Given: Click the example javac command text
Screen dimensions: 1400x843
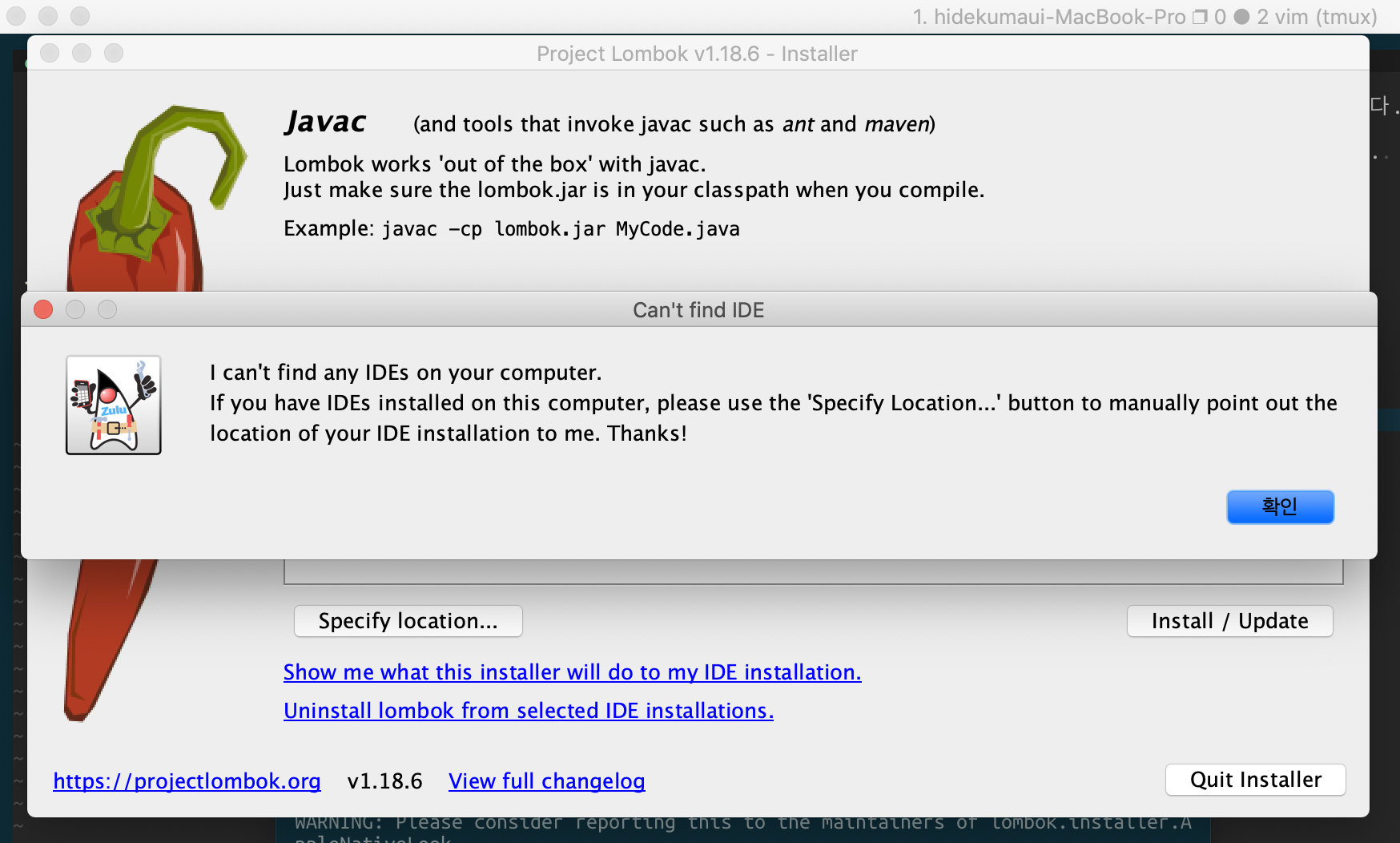Looking at the screenshot, I should [560, 229].
